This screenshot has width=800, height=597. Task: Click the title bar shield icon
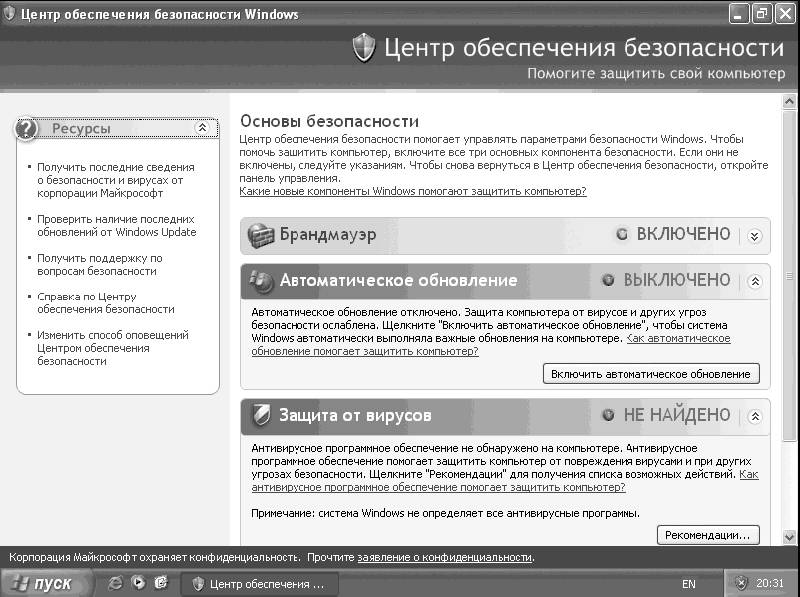[10, 13]
